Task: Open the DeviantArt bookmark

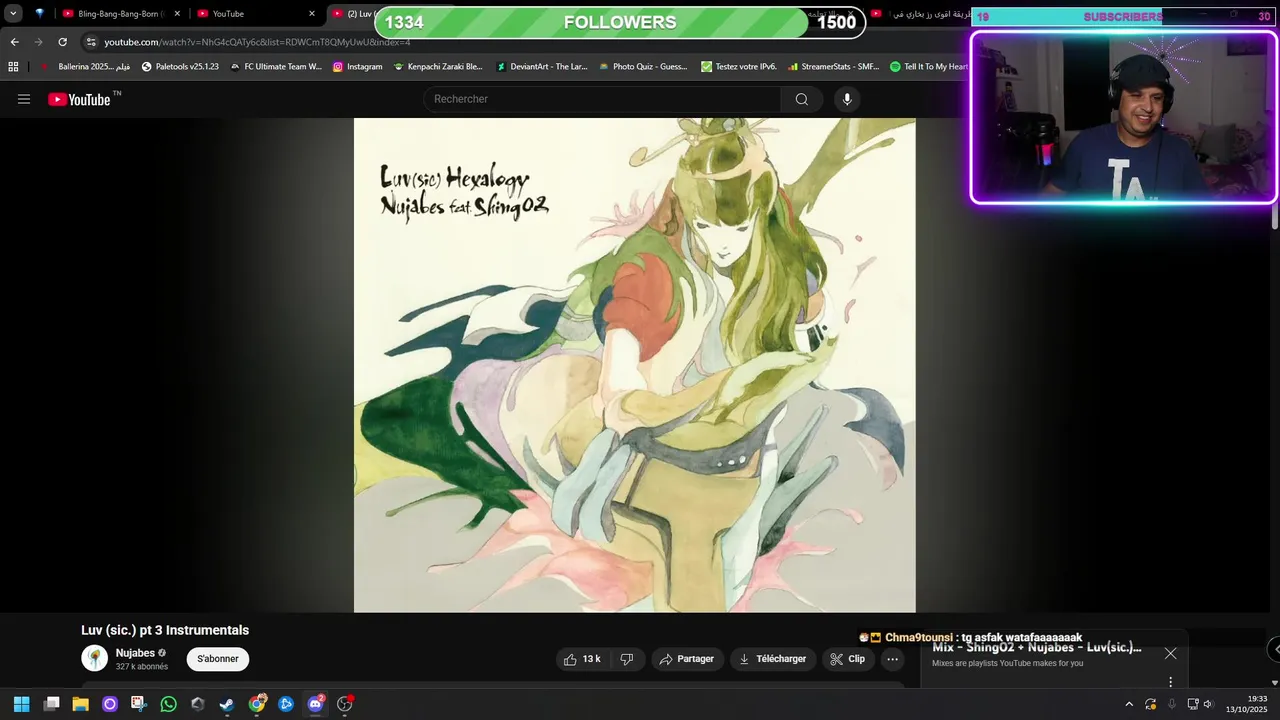Action: point(542,67)
